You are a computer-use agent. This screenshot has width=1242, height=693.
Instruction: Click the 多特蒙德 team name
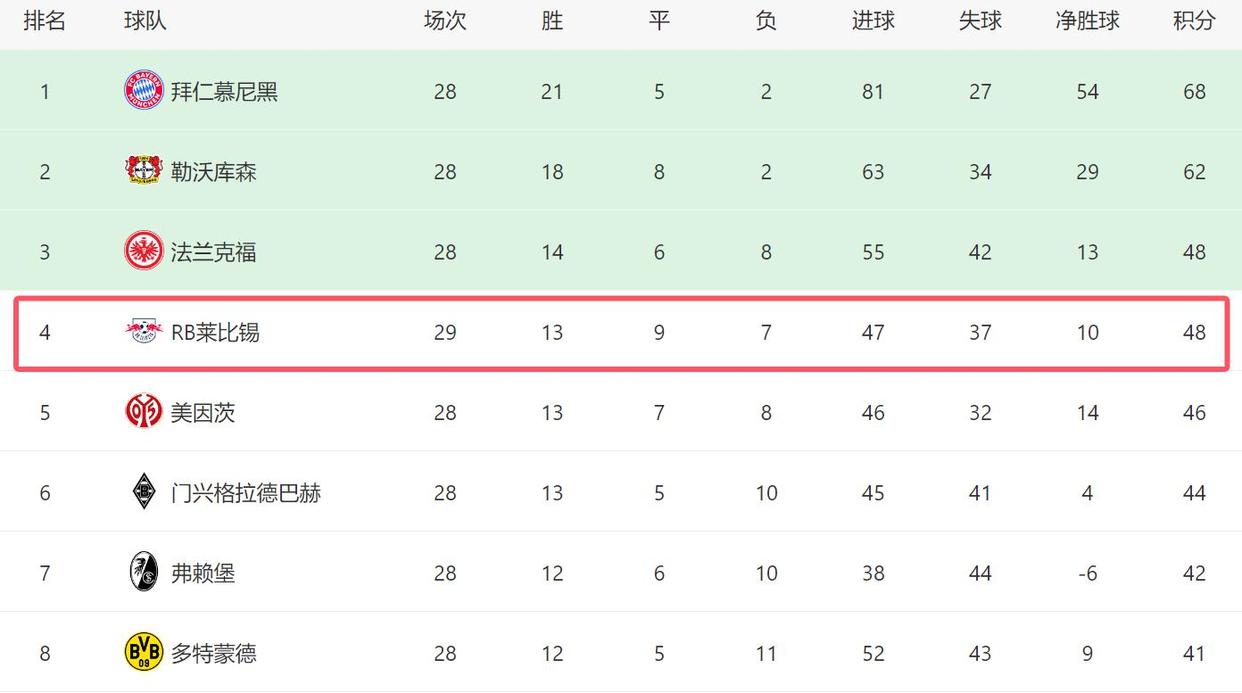(214, 653)
